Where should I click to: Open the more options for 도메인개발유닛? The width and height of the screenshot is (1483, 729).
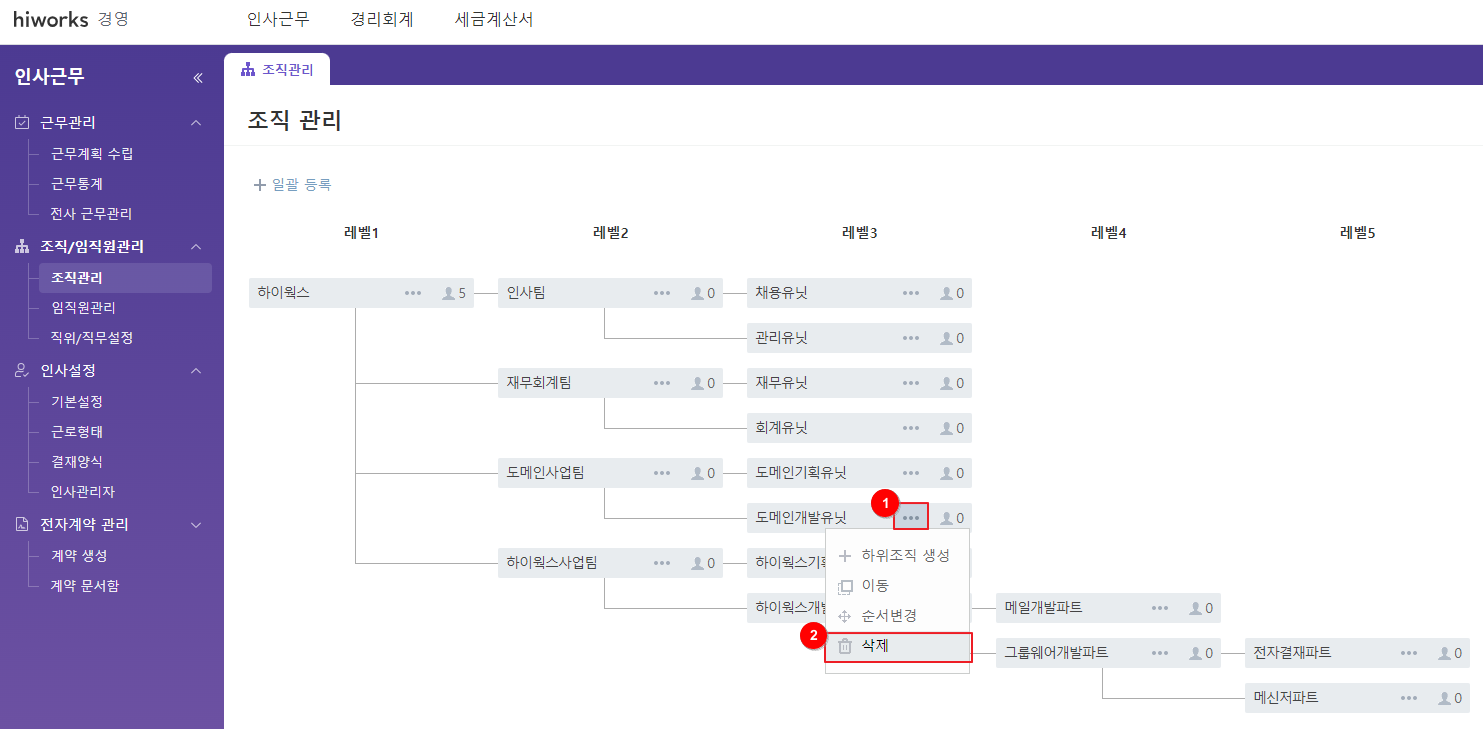tap(911, 518)
